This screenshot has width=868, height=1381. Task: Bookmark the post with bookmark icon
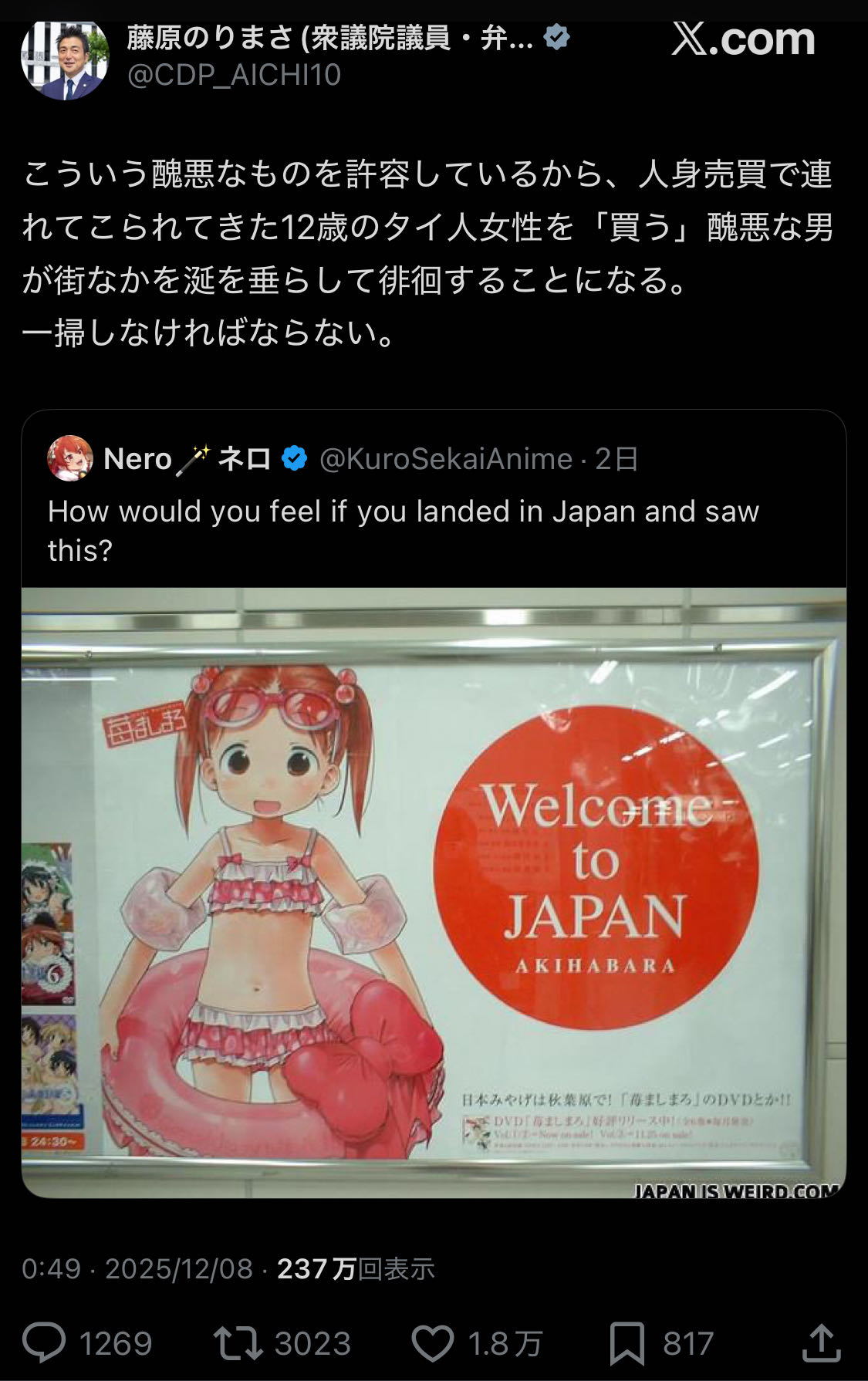point(627,1344)
